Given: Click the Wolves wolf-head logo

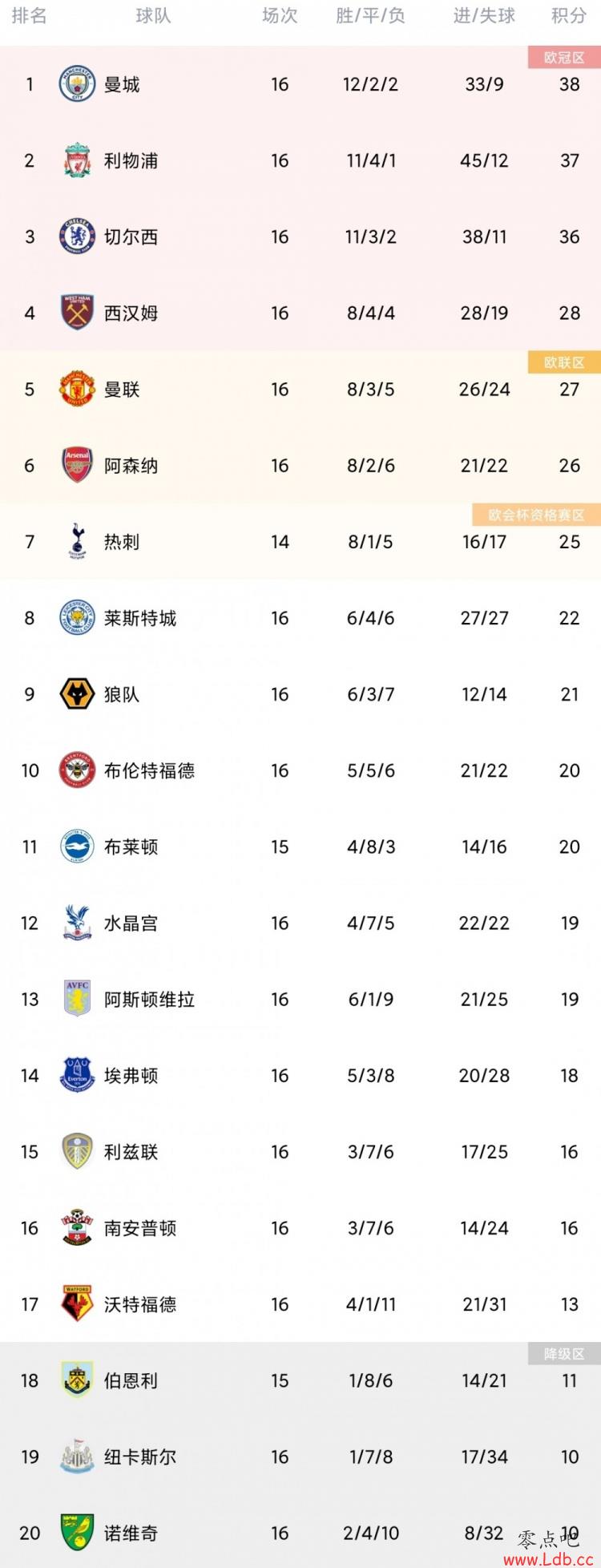Looking at the screenshot, I should [x=78, y=694].
